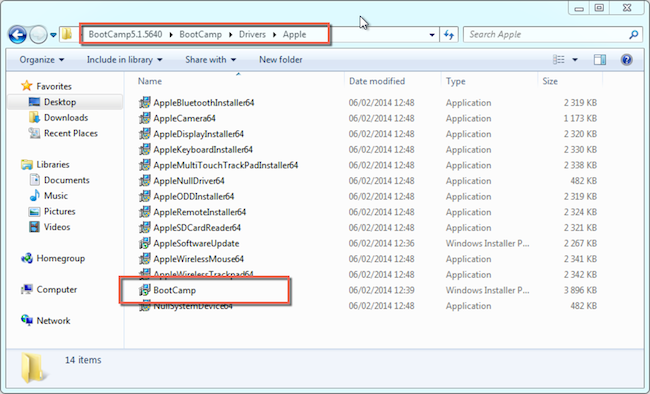Click the AppleCamera64 file icon
This screenshot has width=650, height=394.
[x=144, y=118]
